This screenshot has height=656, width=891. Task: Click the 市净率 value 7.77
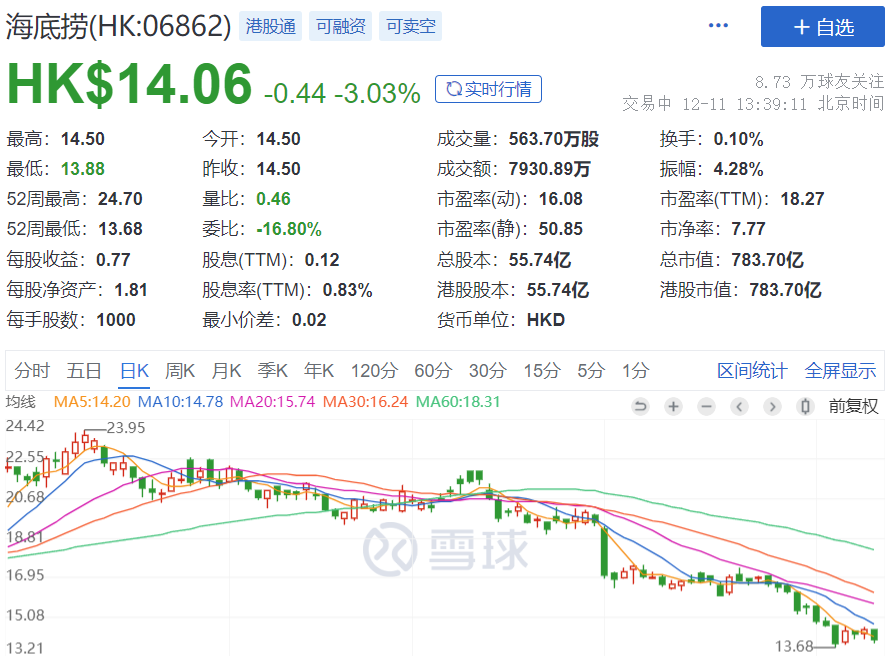click(x=748, y=229)
